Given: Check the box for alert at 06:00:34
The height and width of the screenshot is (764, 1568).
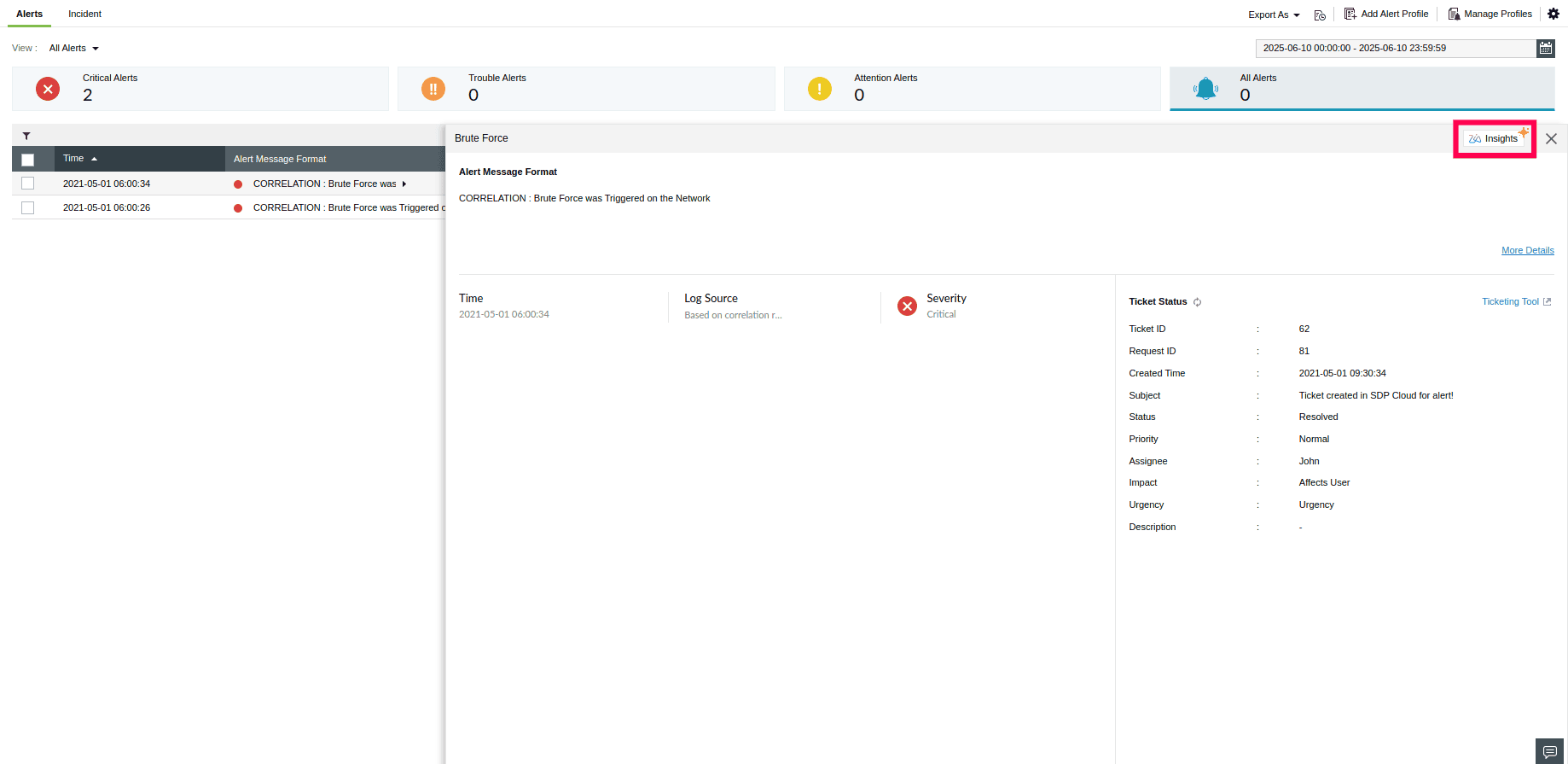Looking at the screenshot, I should coord(27,184).
